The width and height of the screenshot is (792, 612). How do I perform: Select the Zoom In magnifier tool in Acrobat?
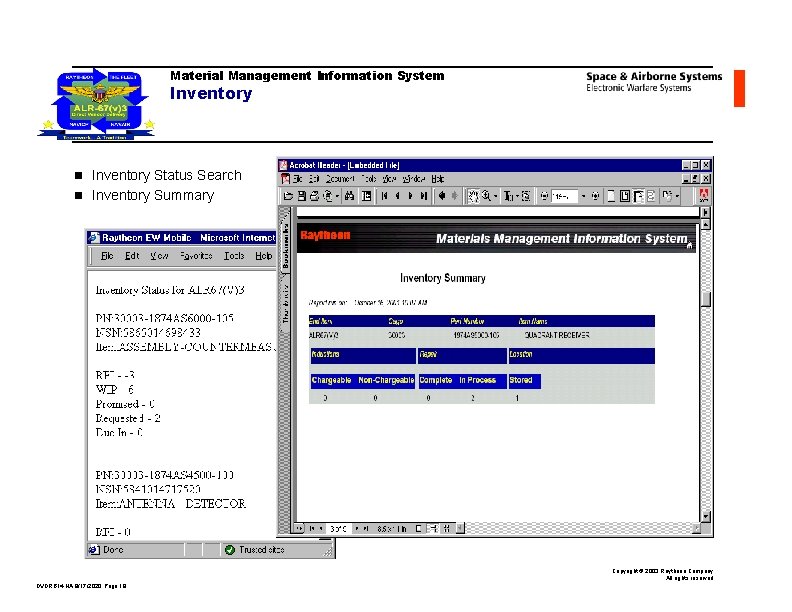[x=486, y=196]
